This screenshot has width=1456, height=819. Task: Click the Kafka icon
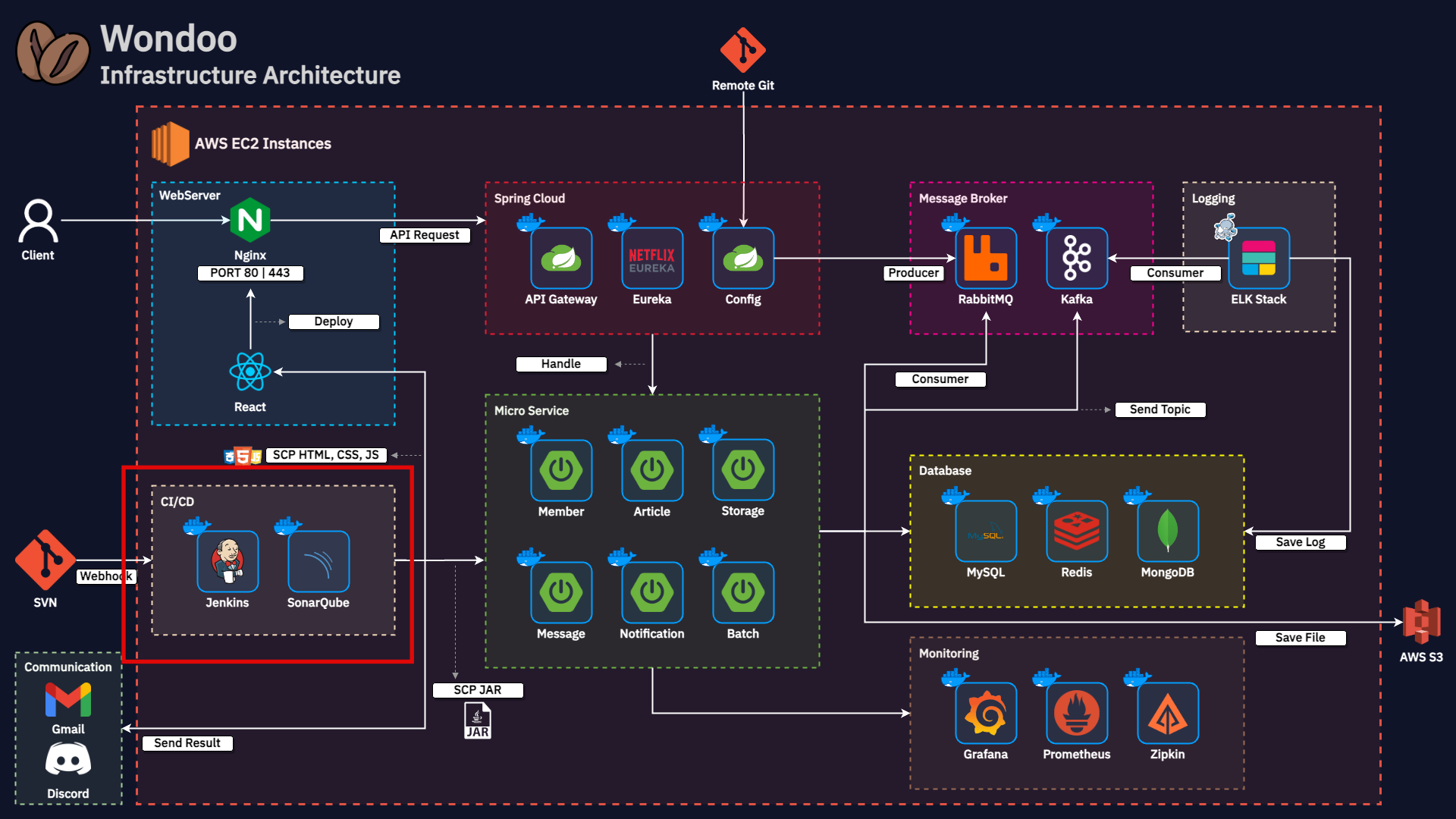coord(1077,259)
